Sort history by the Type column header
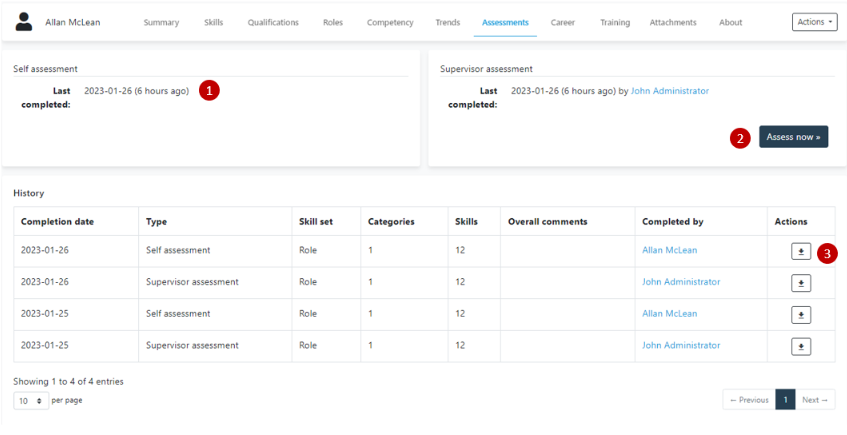The height and width of the screenshot is (435, 847). [156, 221]
